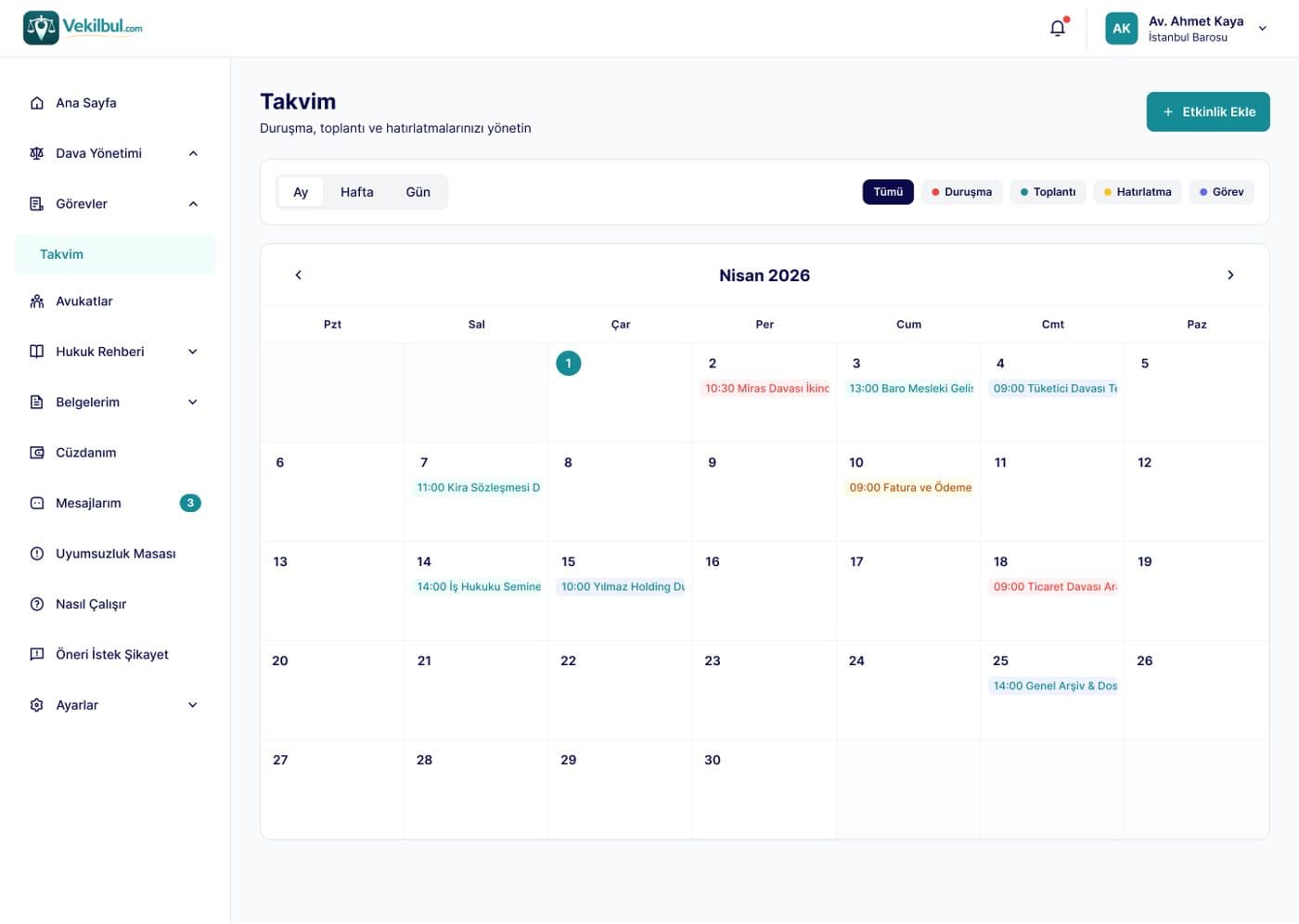Click the Nasıl Çalışır help icon
This screenshot has width=1299, height=924.
click(37, 604)
